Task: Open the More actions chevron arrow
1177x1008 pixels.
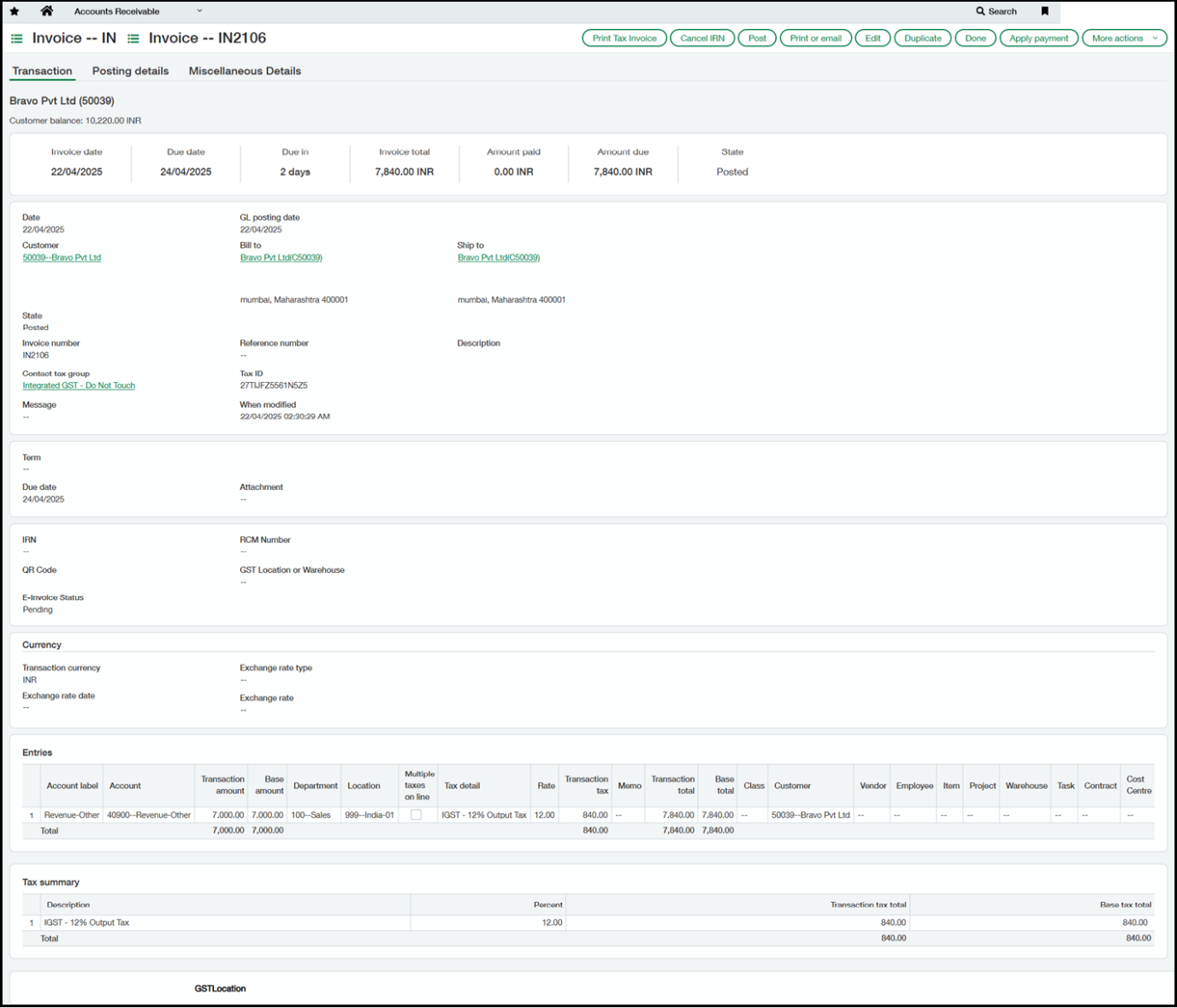Action: point(1154,38)
